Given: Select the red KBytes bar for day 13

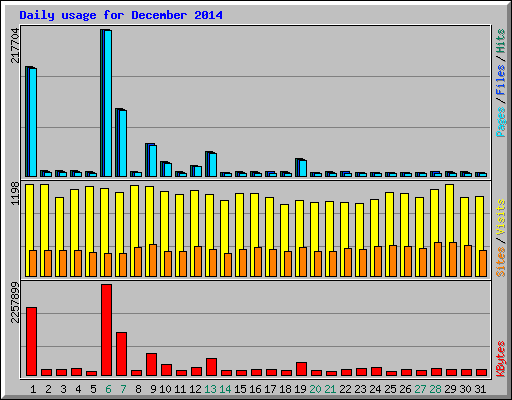Looking at the screenshot, I should pyautogui.click(x=211, y=367).
